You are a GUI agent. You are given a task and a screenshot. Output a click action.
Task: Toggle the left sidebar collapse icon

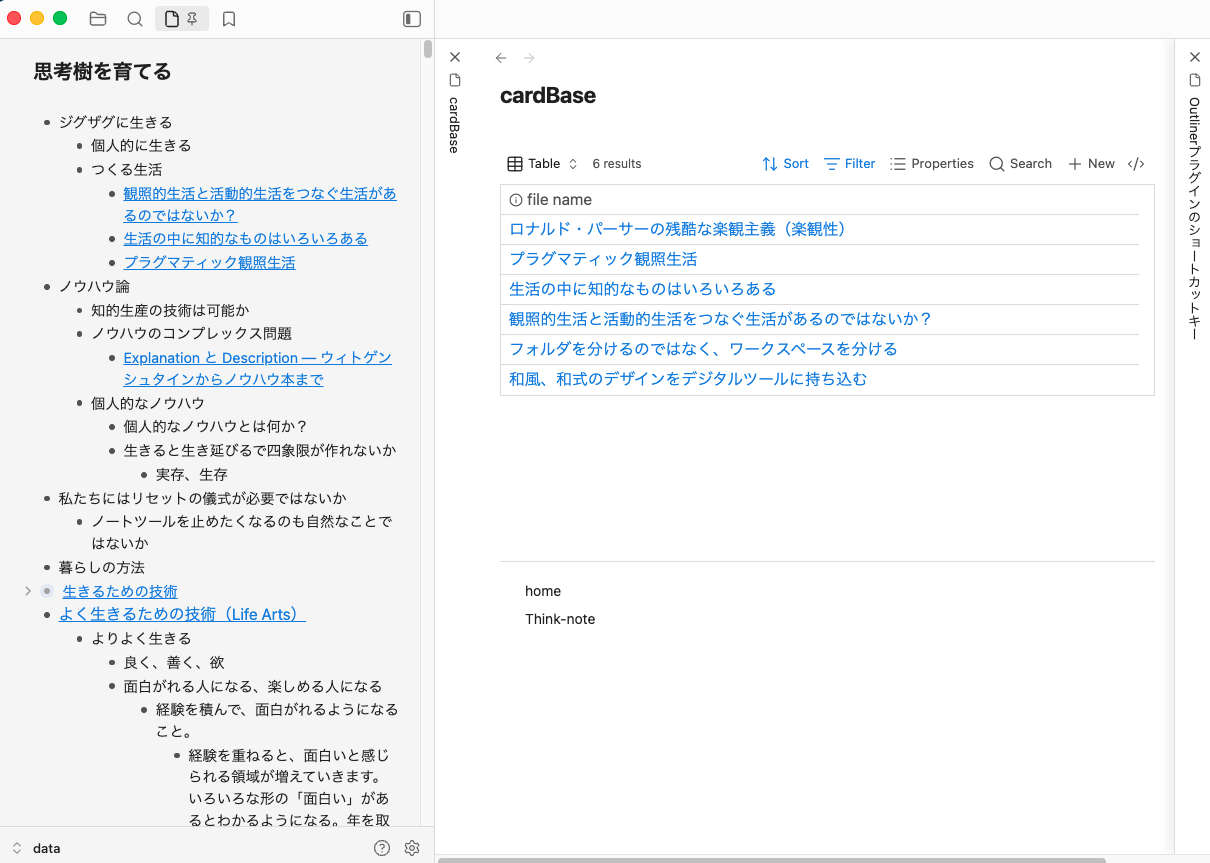[412, 19]
